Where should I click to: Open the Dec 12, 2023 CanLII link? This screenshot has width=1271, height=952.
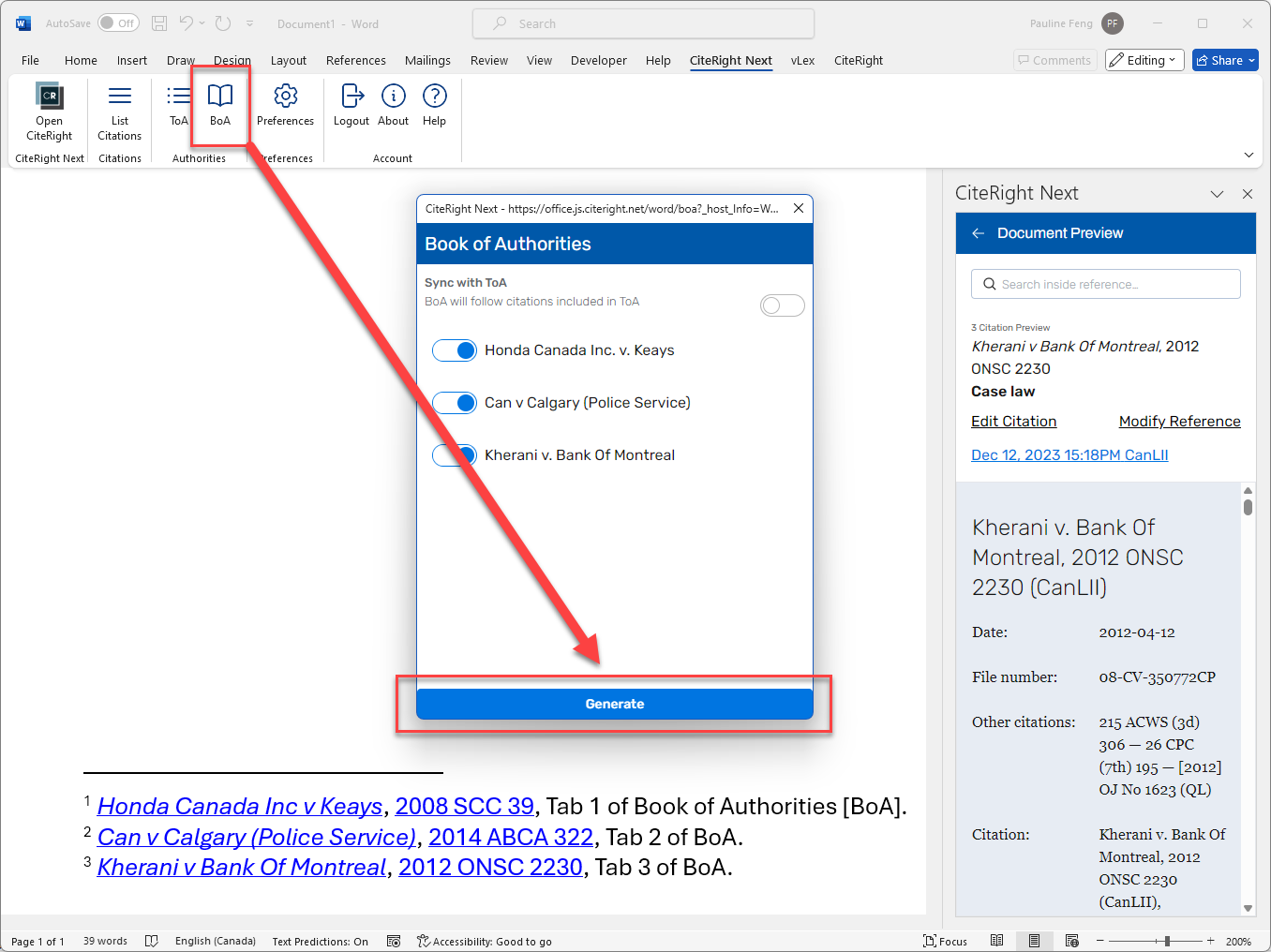coord(1069,455)
